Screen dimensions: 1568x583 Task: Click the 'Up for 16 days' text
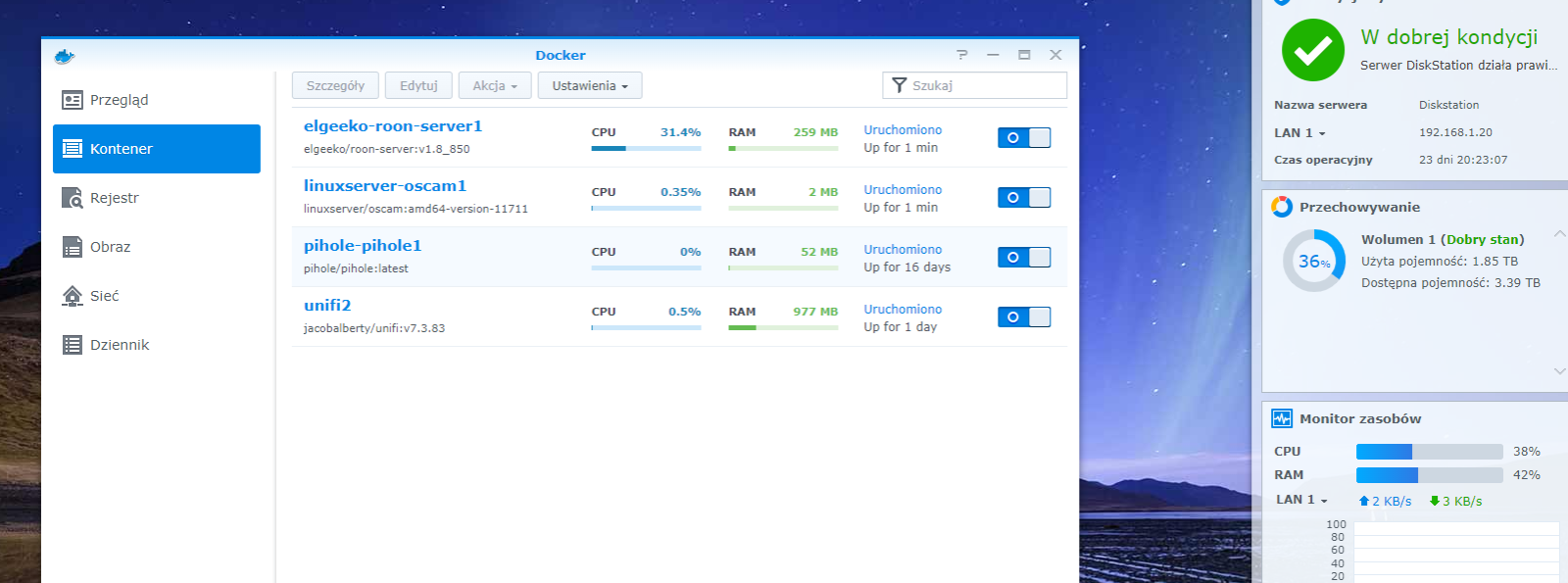coord(906,267)
